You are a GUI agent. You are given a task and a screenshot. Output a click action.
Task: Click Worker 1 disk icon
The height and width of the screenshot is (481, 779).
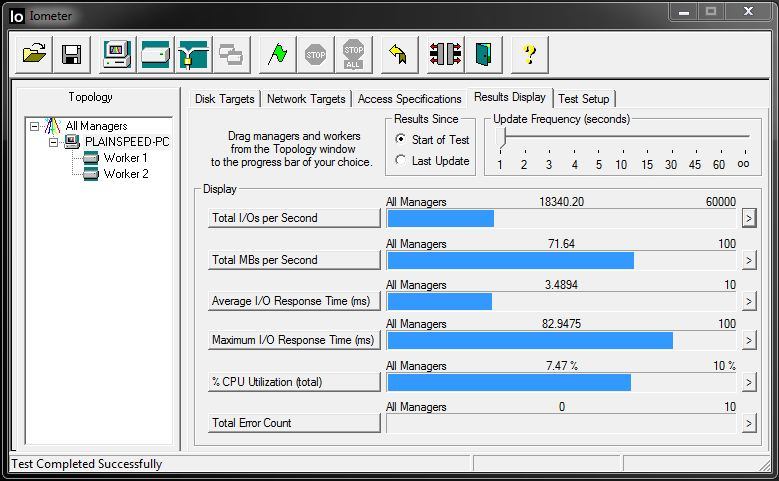coord(91,158)
